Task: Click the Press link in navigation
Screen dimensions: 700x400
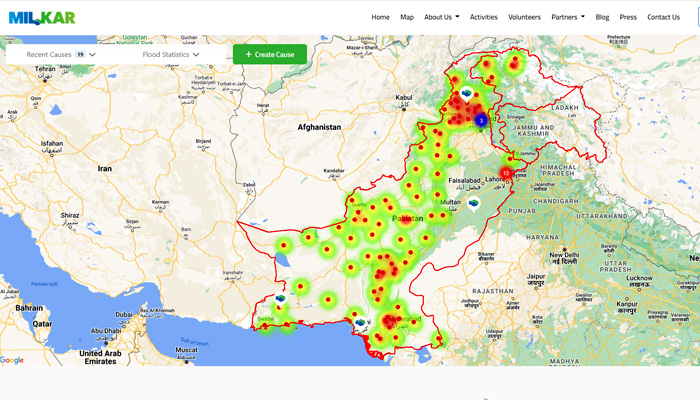Action: click(x=628, y=17)
